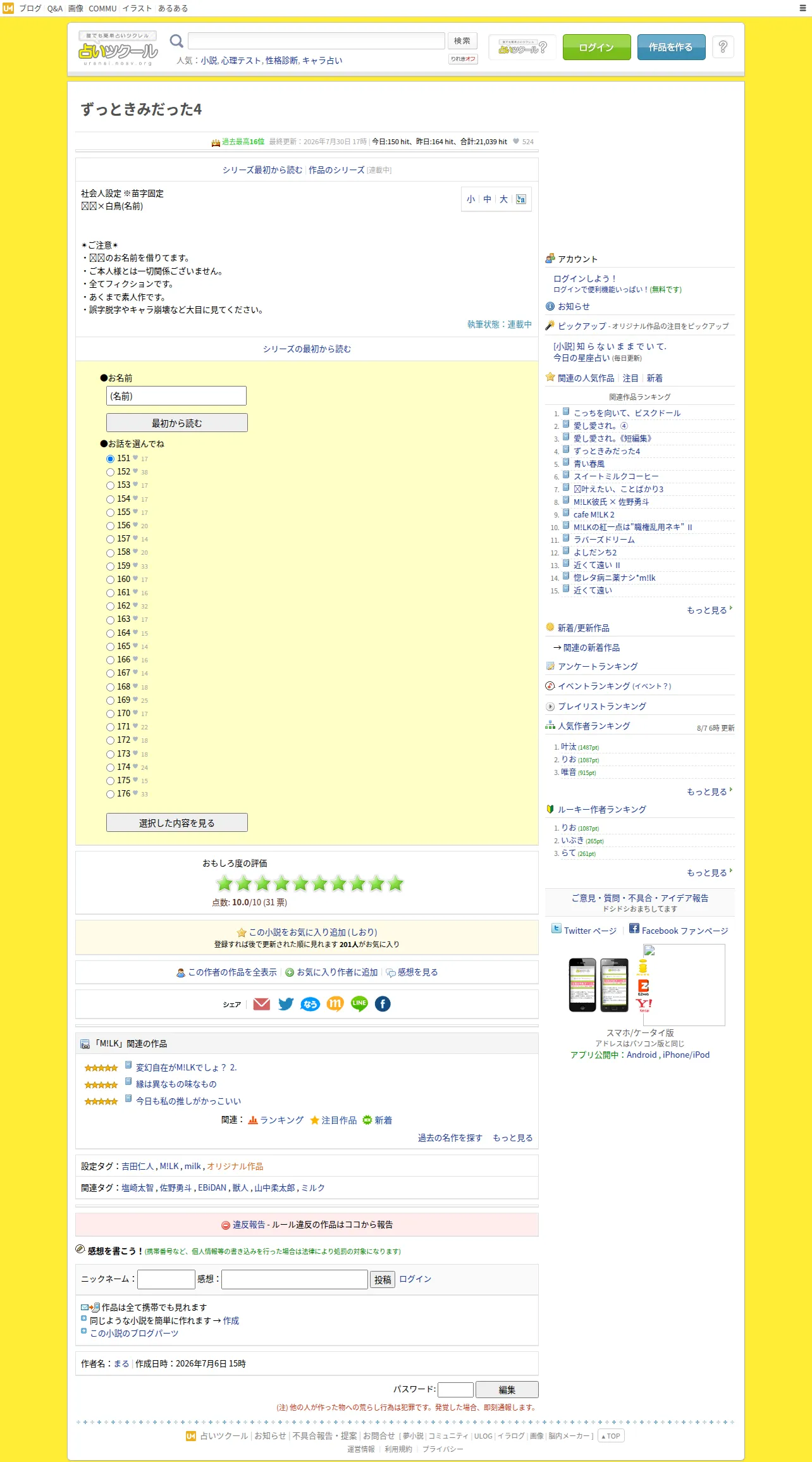Expand もっと見る under popular author ranking

709,791
